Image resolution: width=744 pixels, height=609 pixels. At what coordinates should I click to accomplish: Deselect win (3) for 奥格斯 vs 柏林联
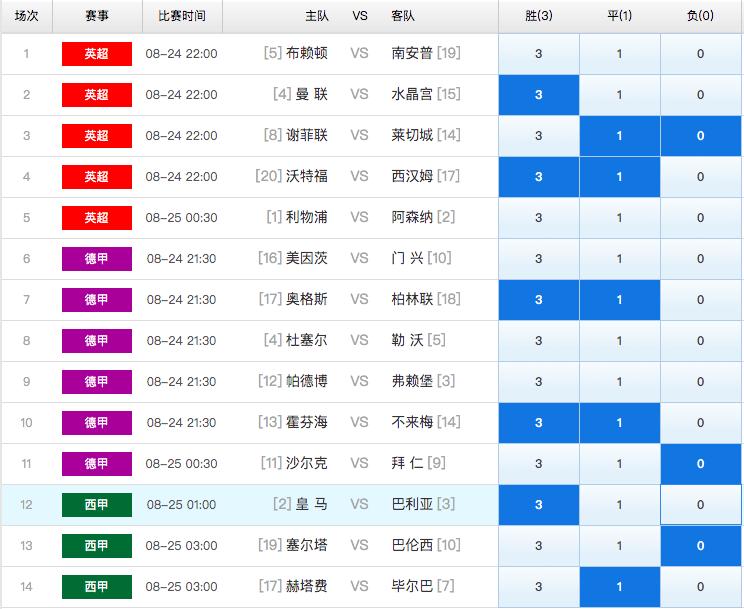(539, 300)
